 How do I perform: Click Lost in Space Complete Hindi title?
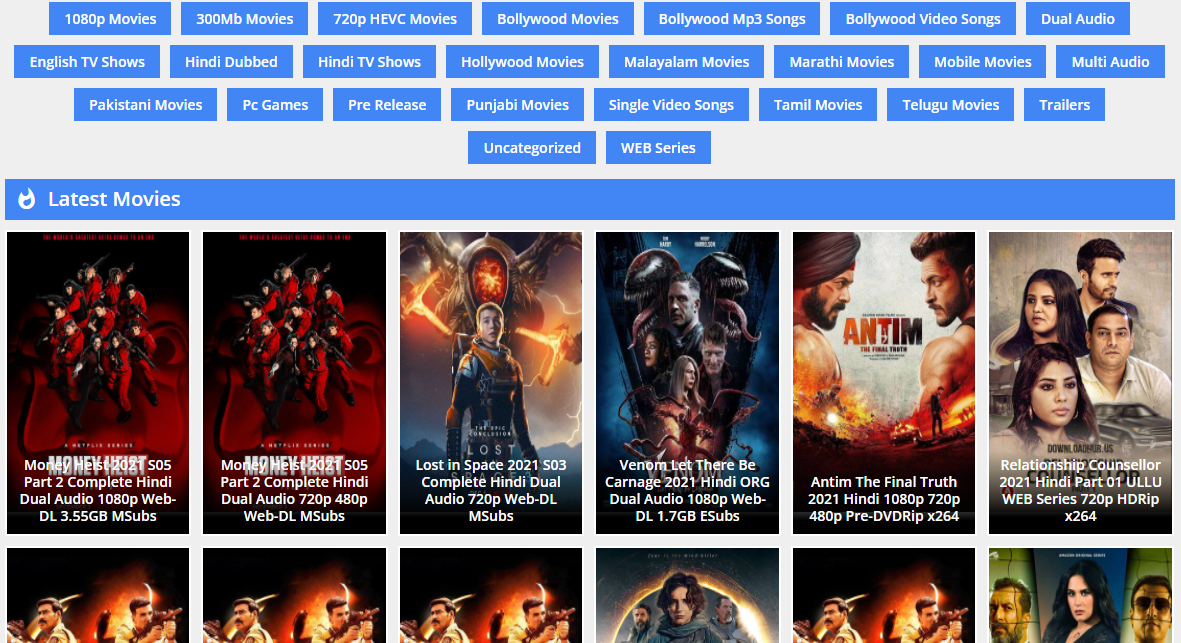click(491, 490)
